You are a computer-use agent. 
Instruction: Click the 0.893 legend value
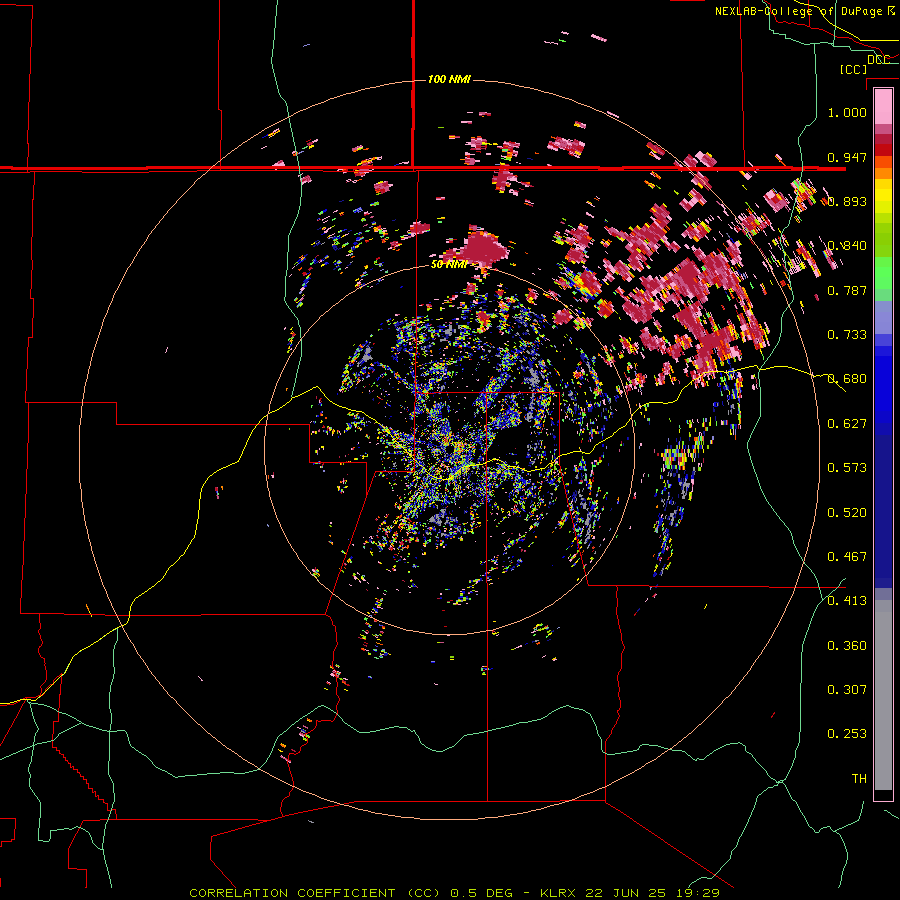tap(847, 201)
